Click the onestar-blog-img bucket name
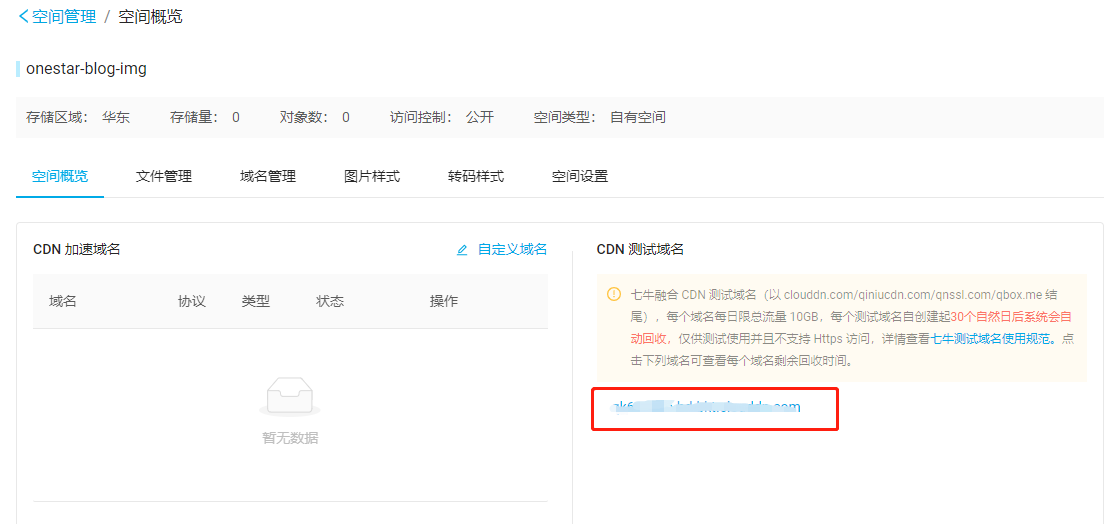 click(86, 69)
